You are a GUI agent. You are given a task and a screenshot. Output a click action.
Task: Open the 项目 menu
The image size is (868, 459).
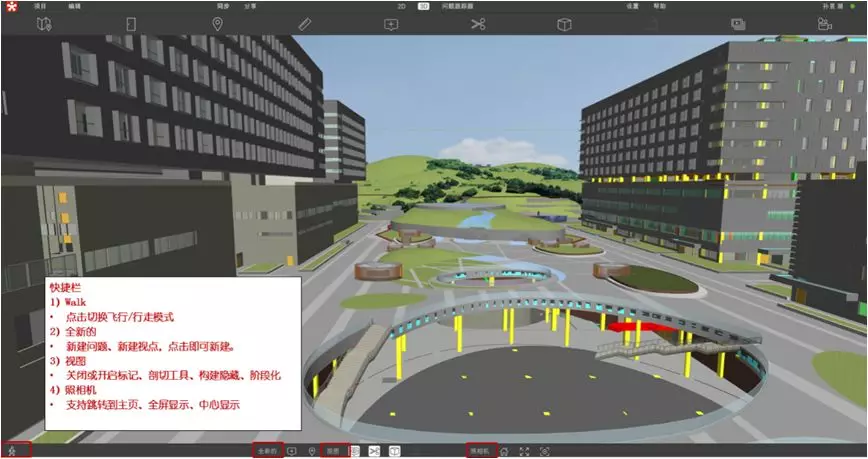tap(41, 6)
